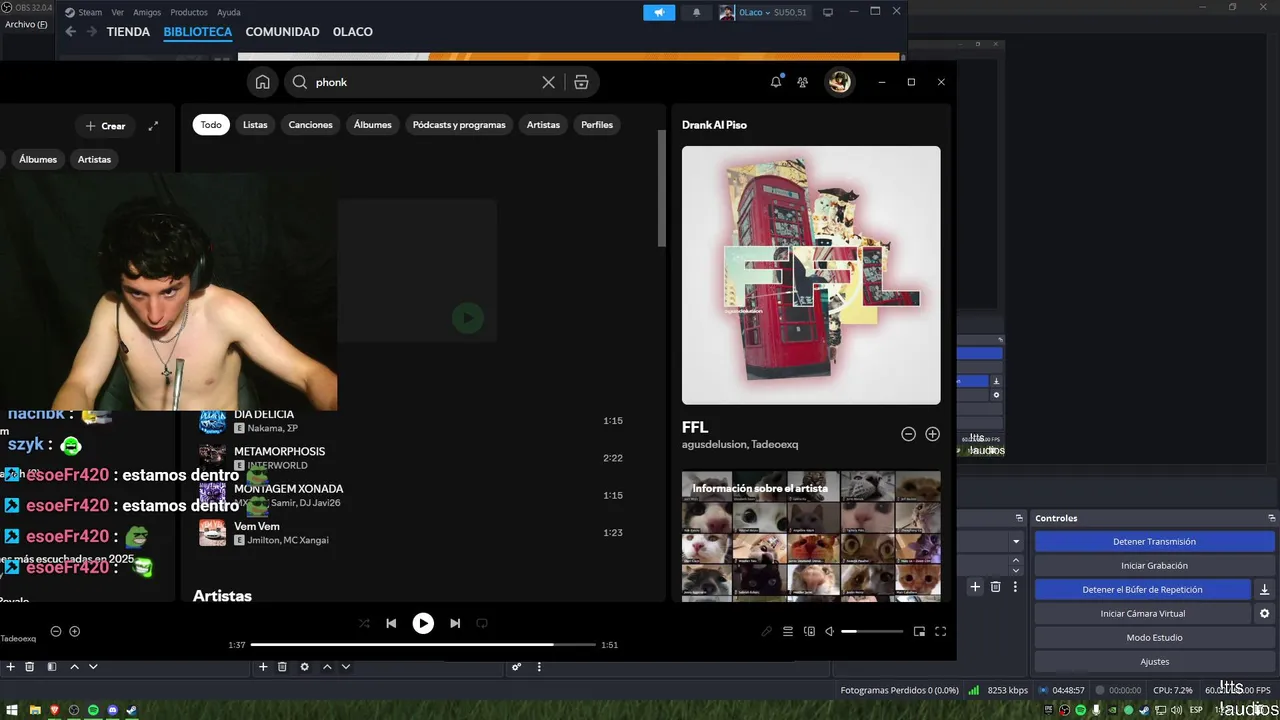Open Spotify friend activity icon
The image size is (1280, 720).
[x=802, y=82]
